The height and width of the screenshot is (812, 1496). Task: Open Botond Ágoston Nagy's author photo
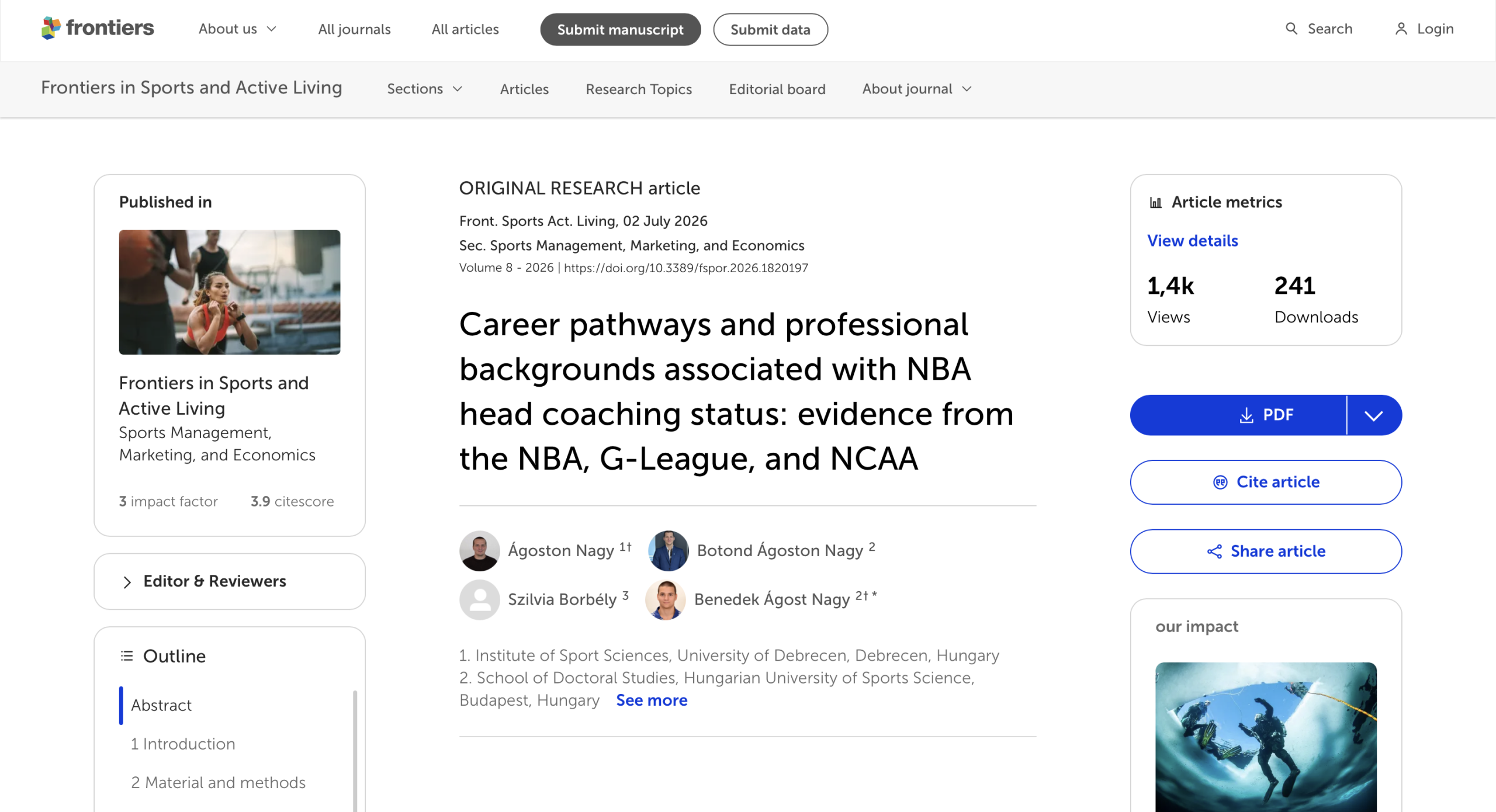coord(669,551)
